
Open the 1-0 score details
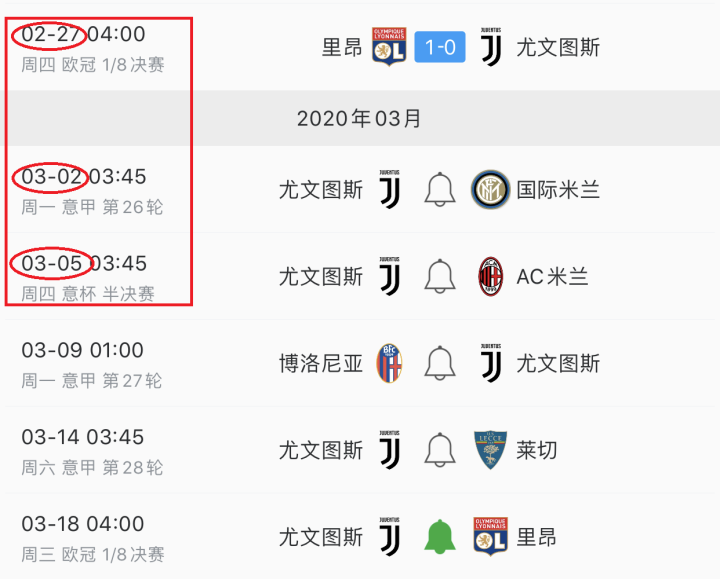coord(440,47)
